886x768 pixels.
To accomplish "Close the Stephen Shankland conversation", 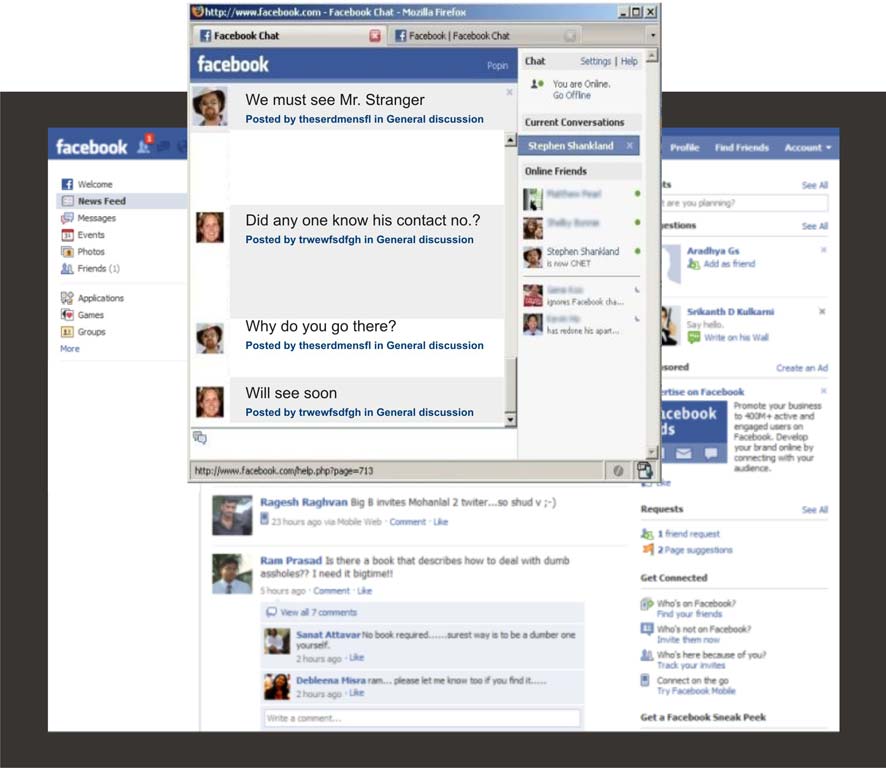I will tap(629, 146).
